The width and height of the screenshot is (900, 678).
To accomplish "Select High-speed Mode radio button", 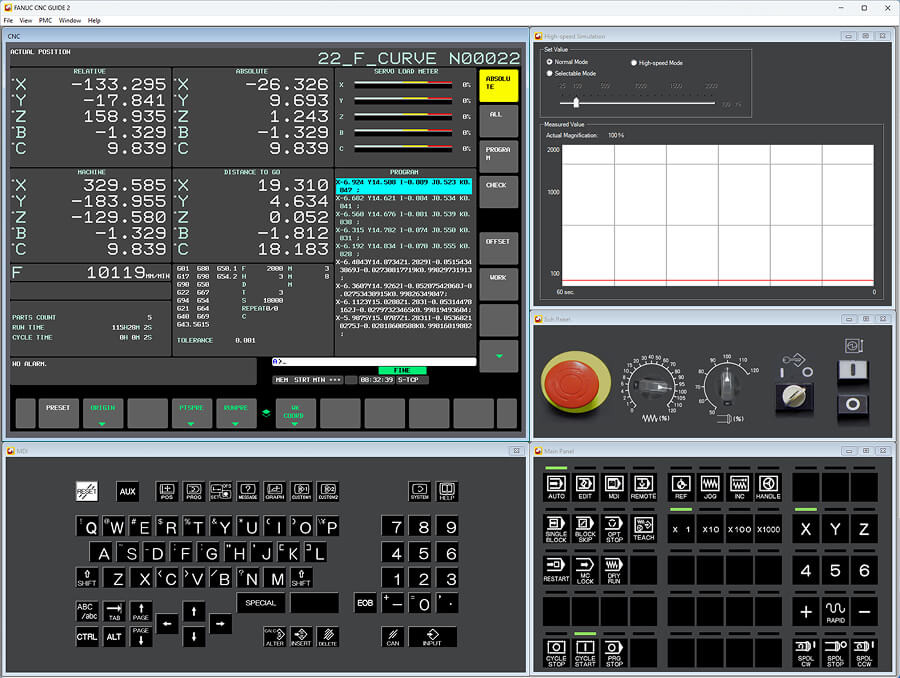I will pos(634,62).
